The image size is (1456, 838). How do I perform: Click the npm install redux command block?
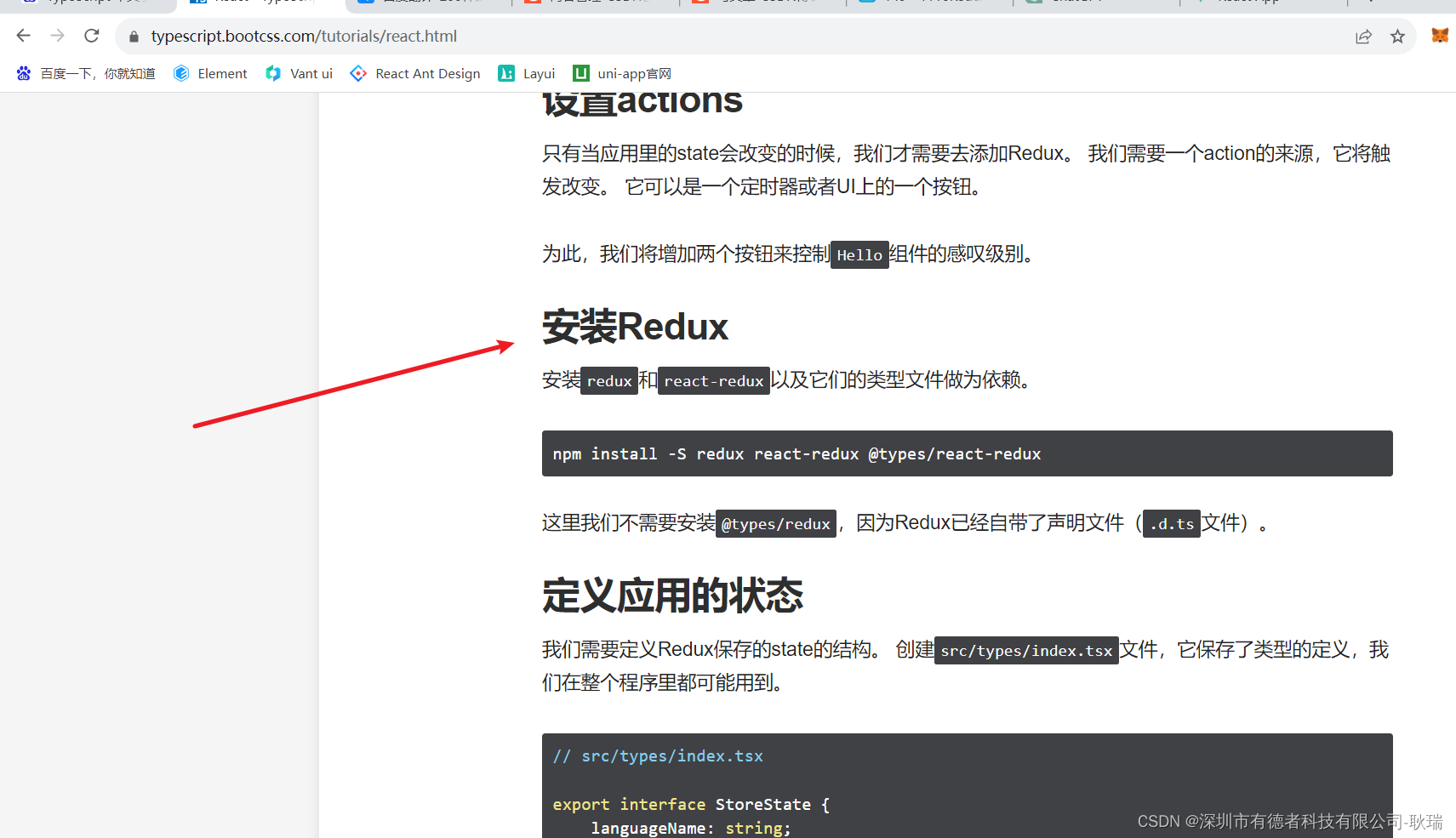pos(967,453)
